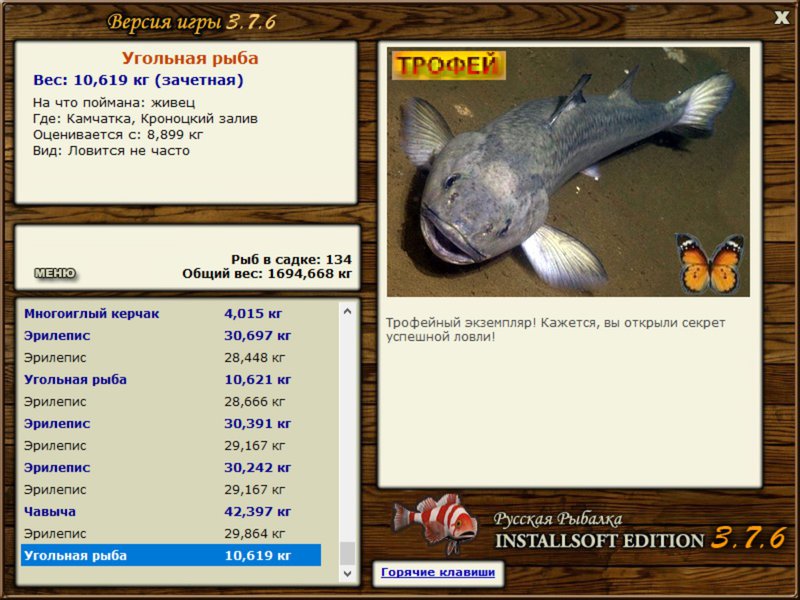Select Многоиглый керчак 4,015 кг in the list
The height and width of the screenshot is (600, 800).
[x=171, y=313]
